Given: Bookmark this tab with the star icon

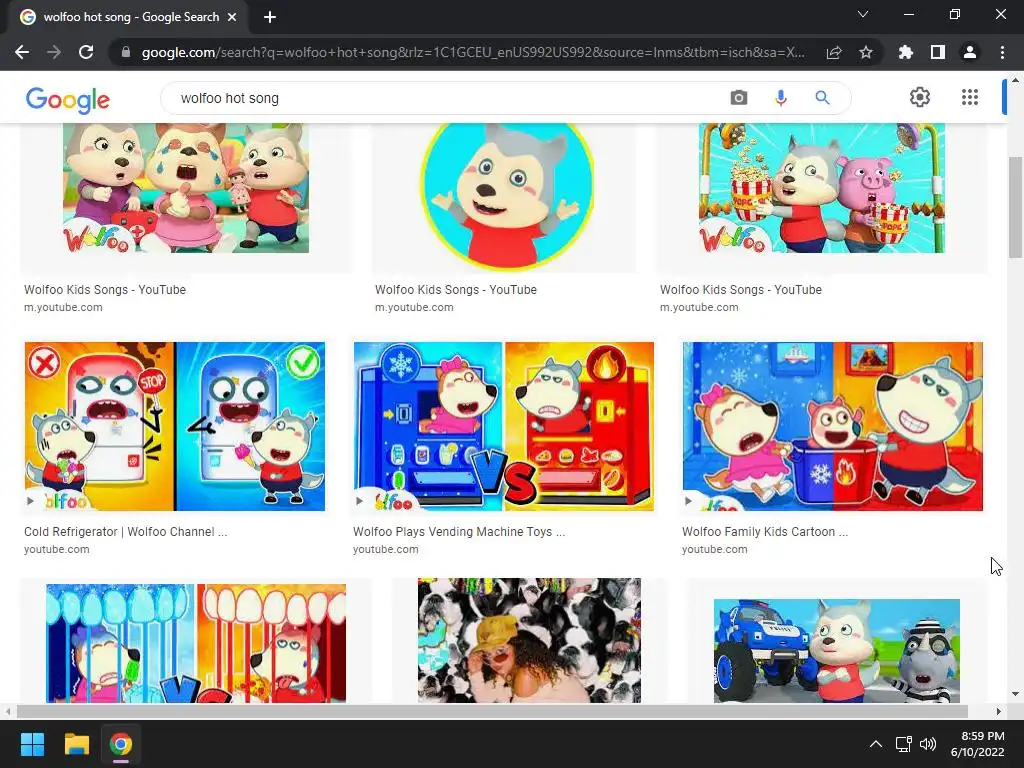Looking at the screenshot, I should click(x=866, y=52).
